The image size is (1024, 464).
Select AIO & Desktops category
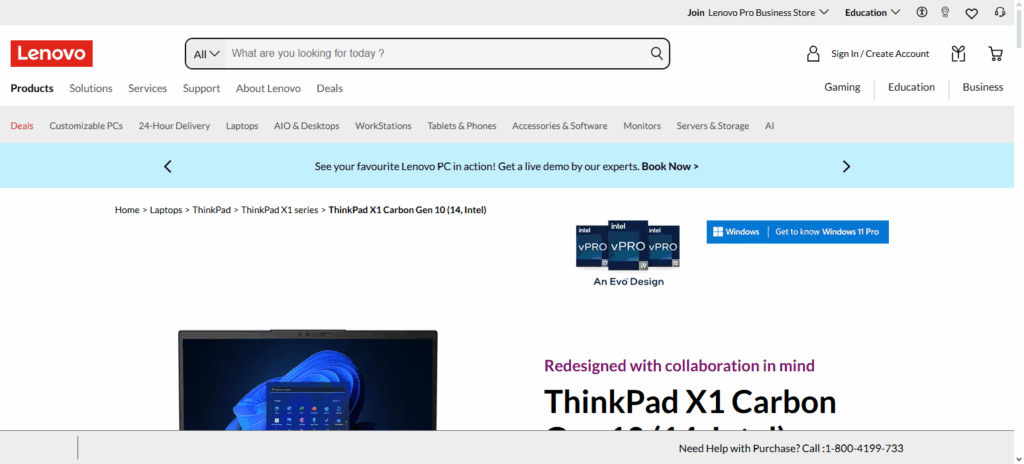307,125
